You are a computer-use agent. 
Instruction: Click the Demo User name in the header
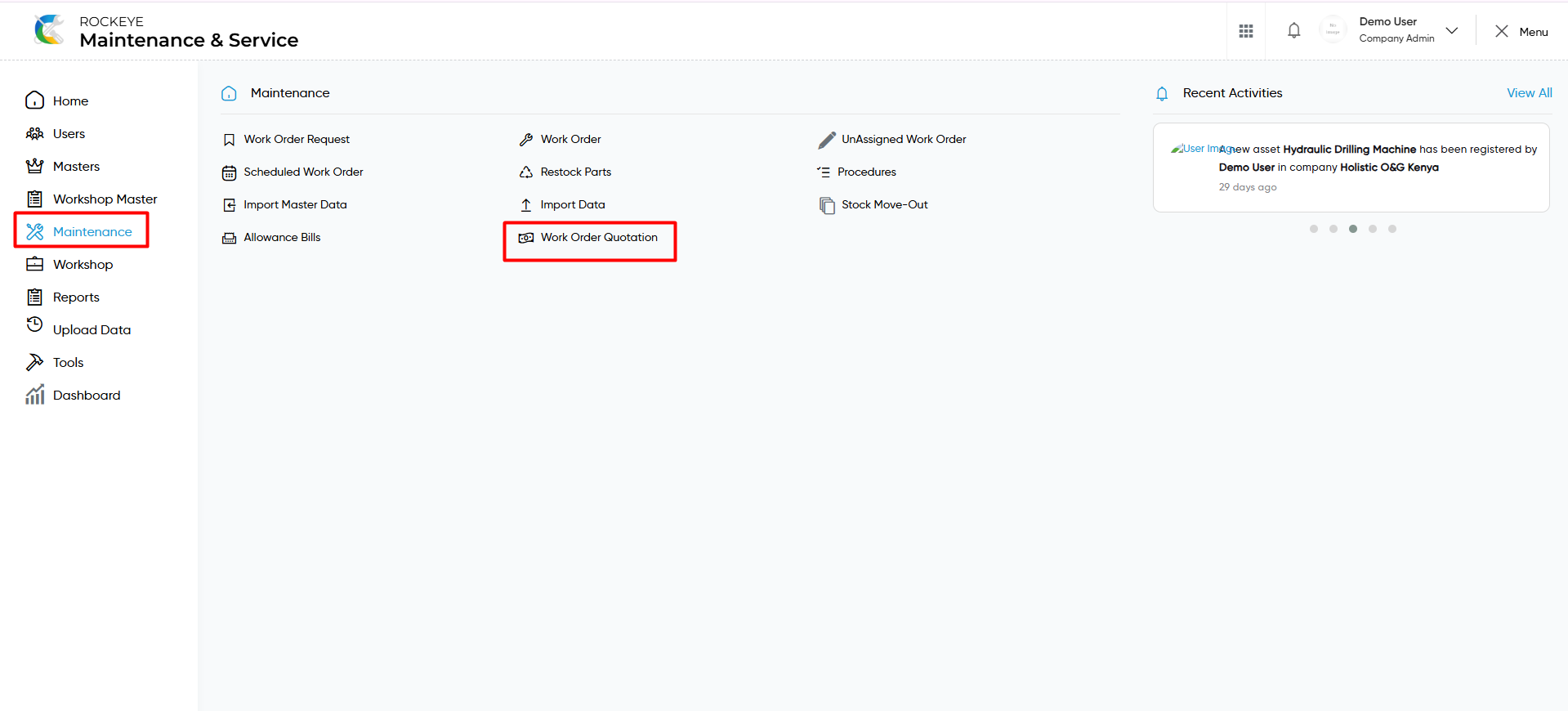point(1388,22)
